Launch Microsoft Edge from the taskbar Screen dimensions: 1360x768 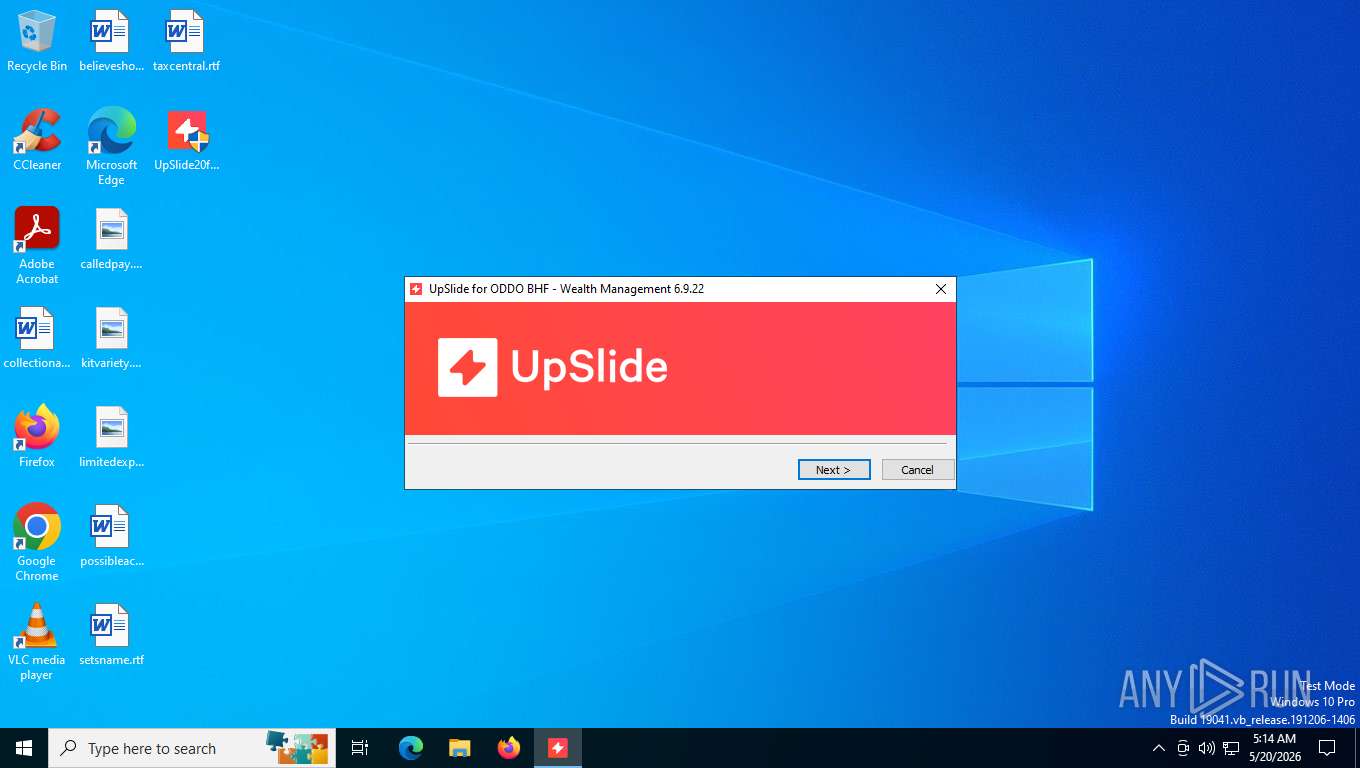point(410,748)
